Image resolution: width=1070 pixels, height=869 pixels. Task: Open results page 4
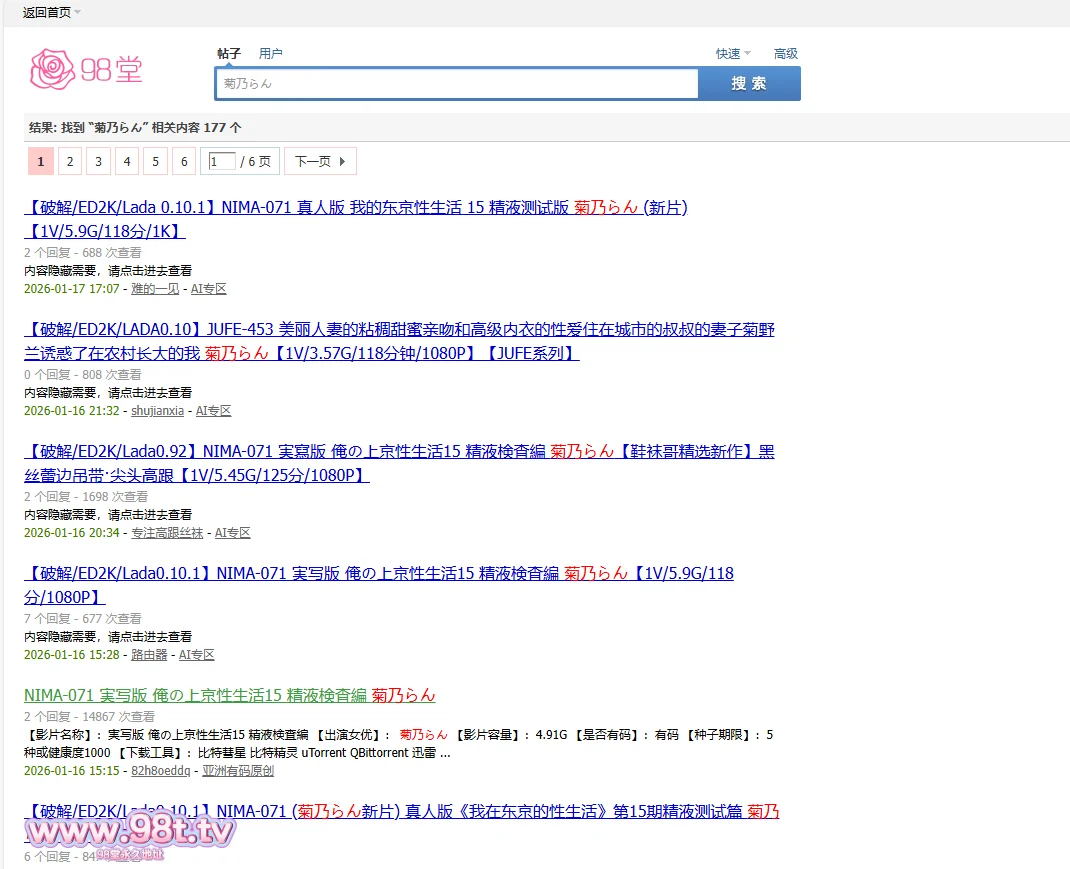126,161
